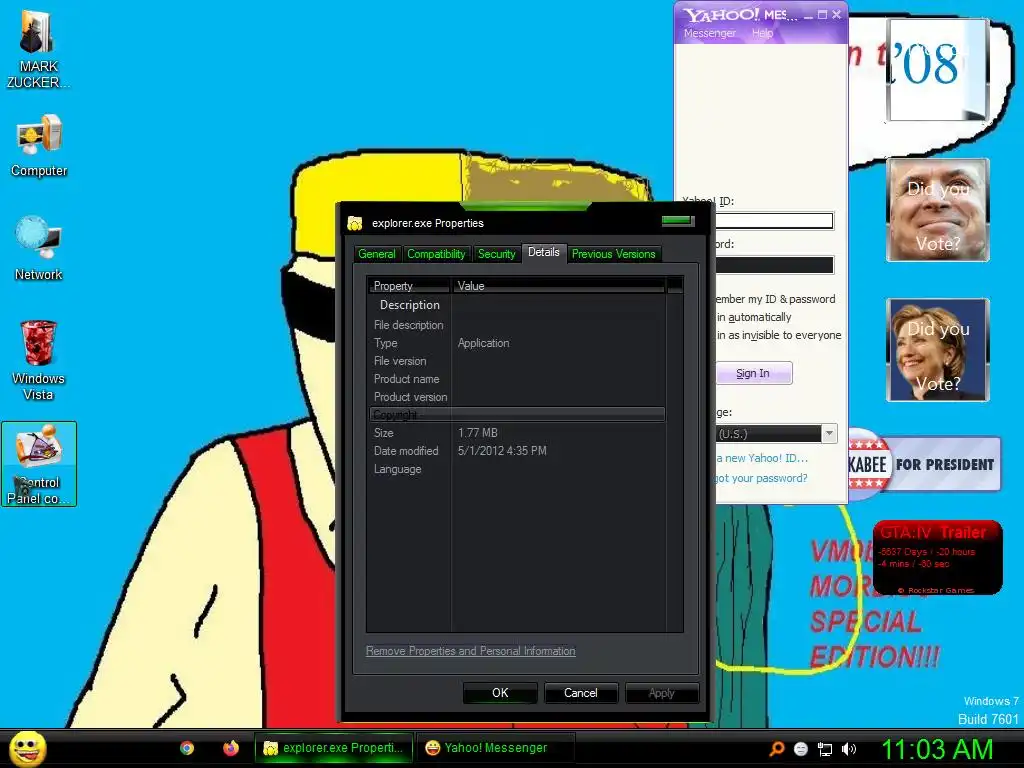
Task: Switch to explorer.exe Properties taskbar button
Action: click(x=334, y=748)
